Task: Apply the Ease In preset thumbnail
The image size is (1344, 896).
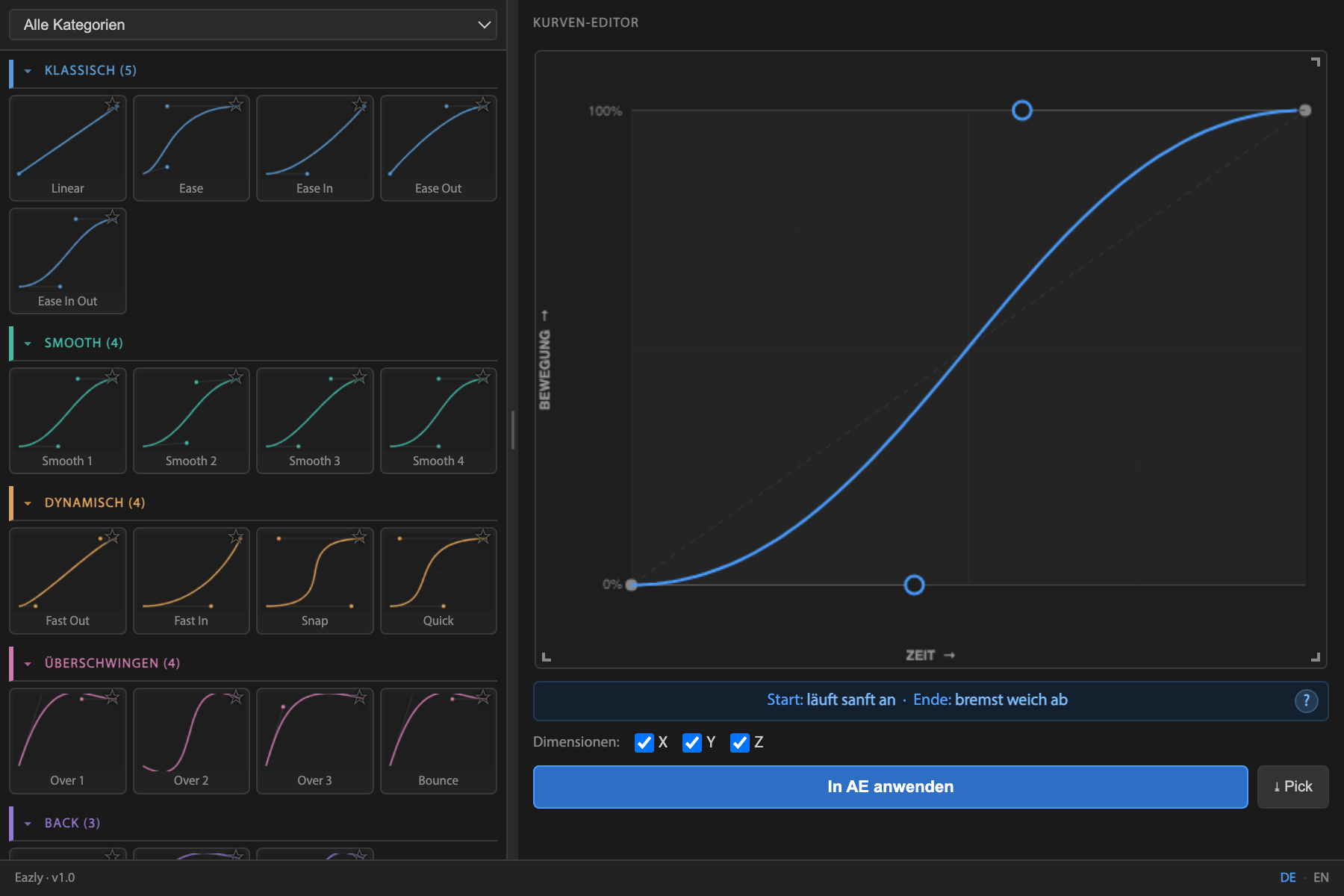Action: point(314,148)
